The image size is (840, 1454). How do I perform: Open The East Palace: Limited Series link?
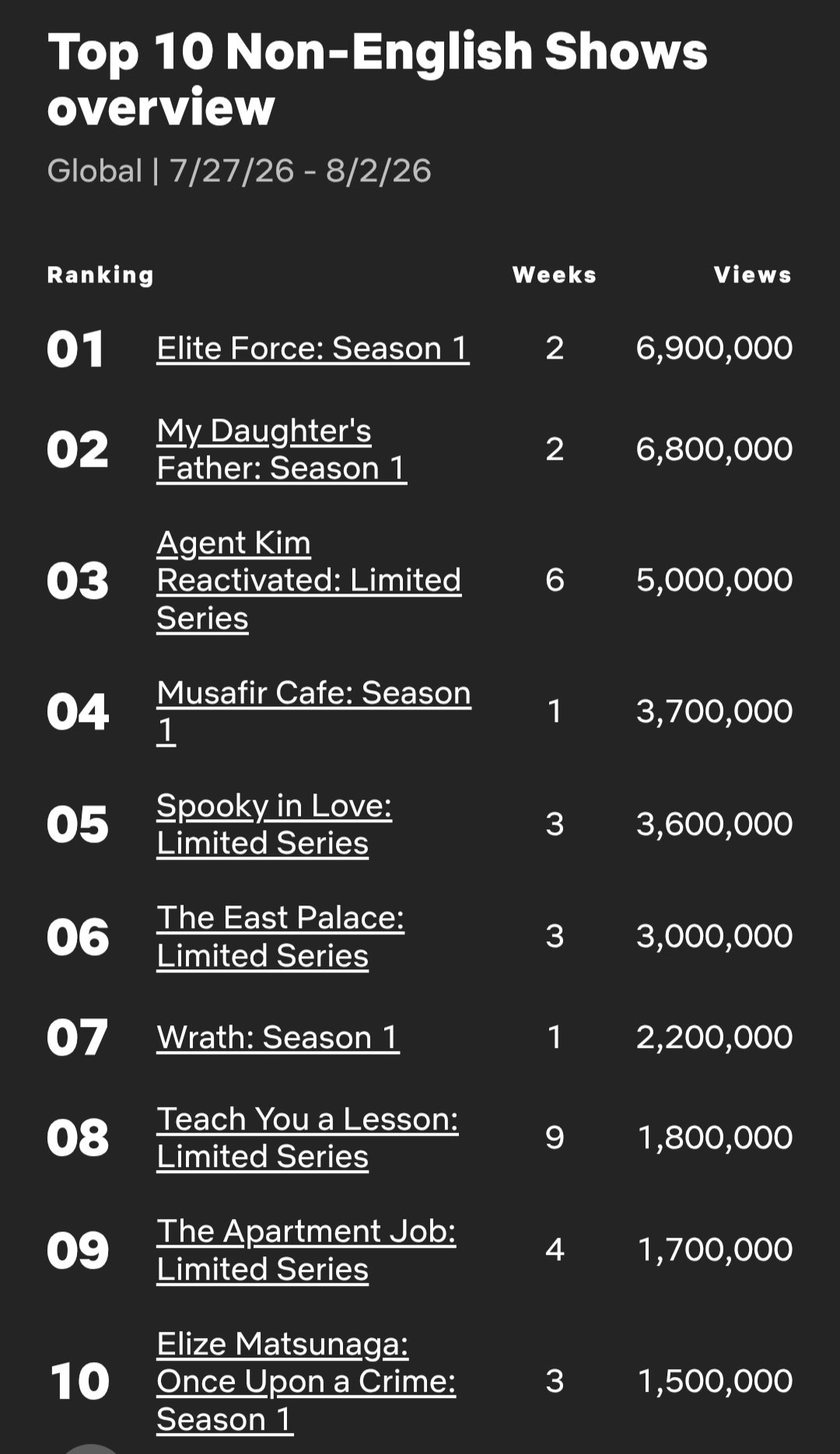(280, 937)
